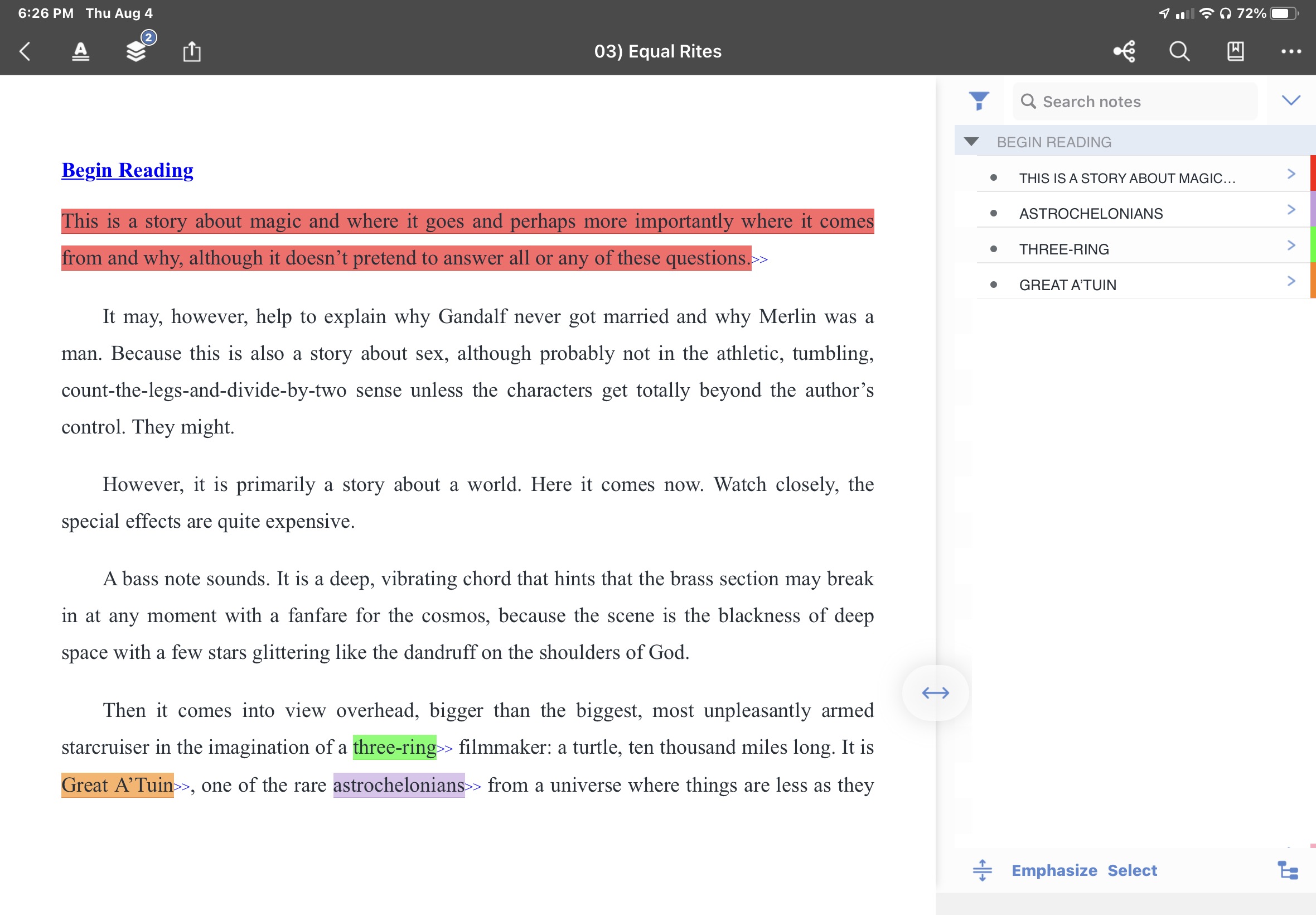Tap the headphones icon in status bar
The height and width of the screenshot is (915, 1316).
pos(1225,13)
